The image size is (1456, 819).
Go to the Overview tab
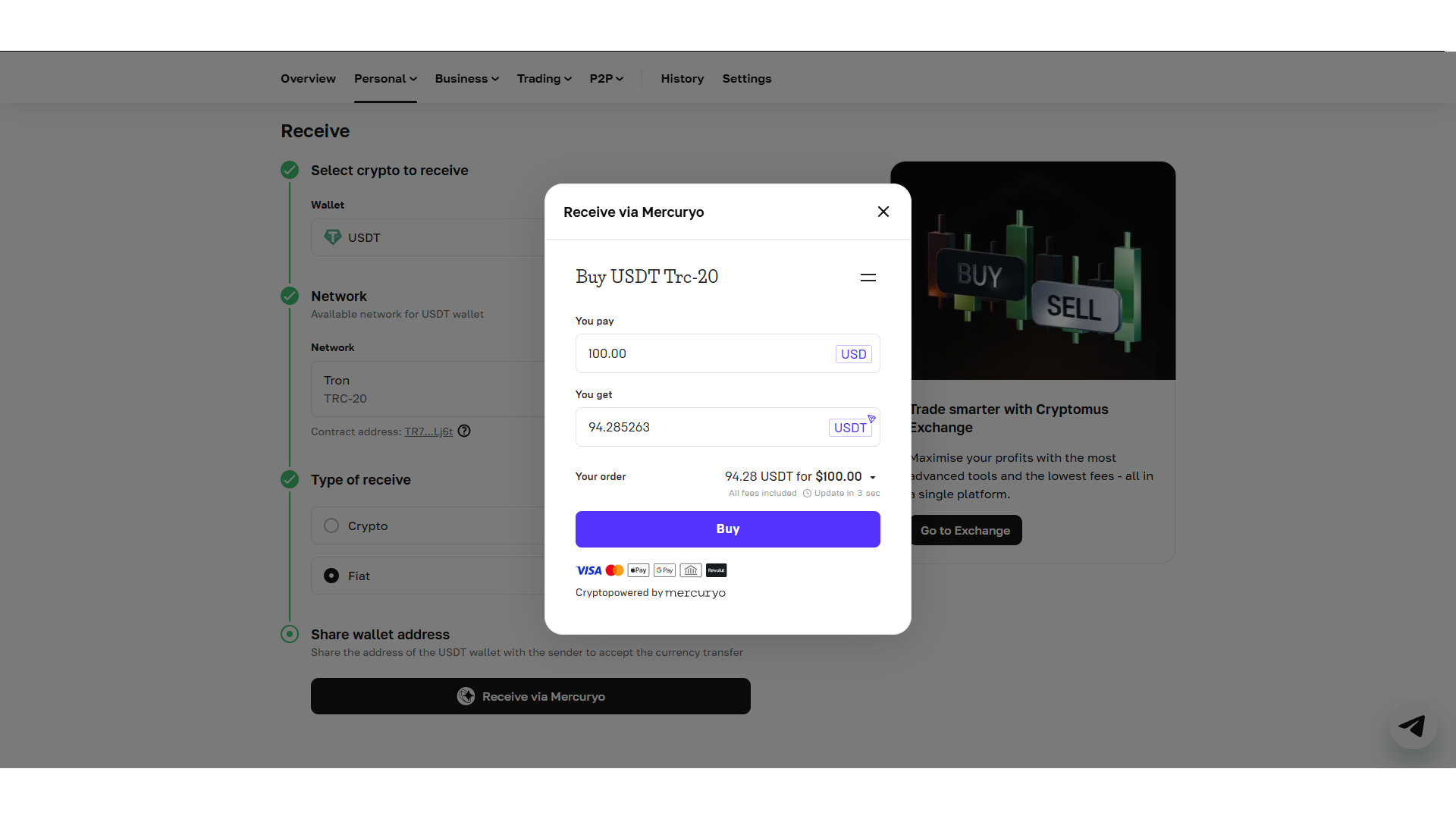tap(308, 79)
